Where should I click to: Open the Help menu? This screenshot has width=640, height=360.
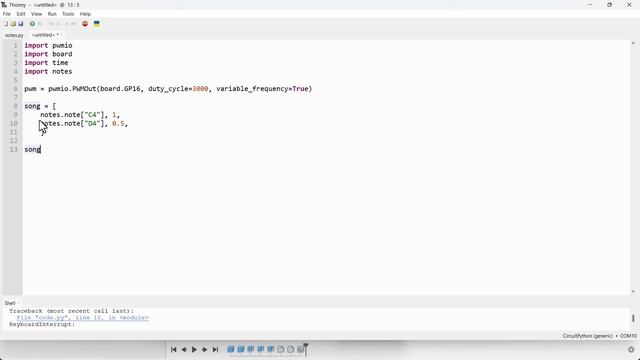(x=85, y=14)
